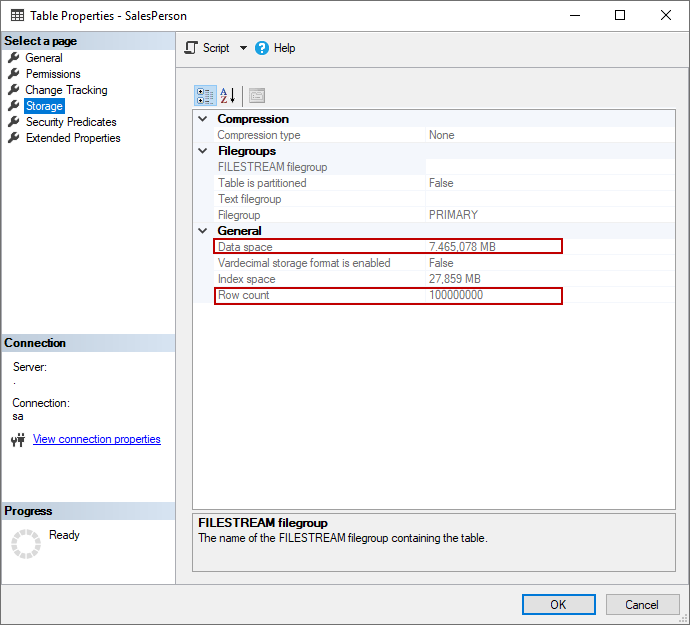Collapse the Filegroups section
The width and height of the screenshot is (690, 625).
(x=204, y=151)
